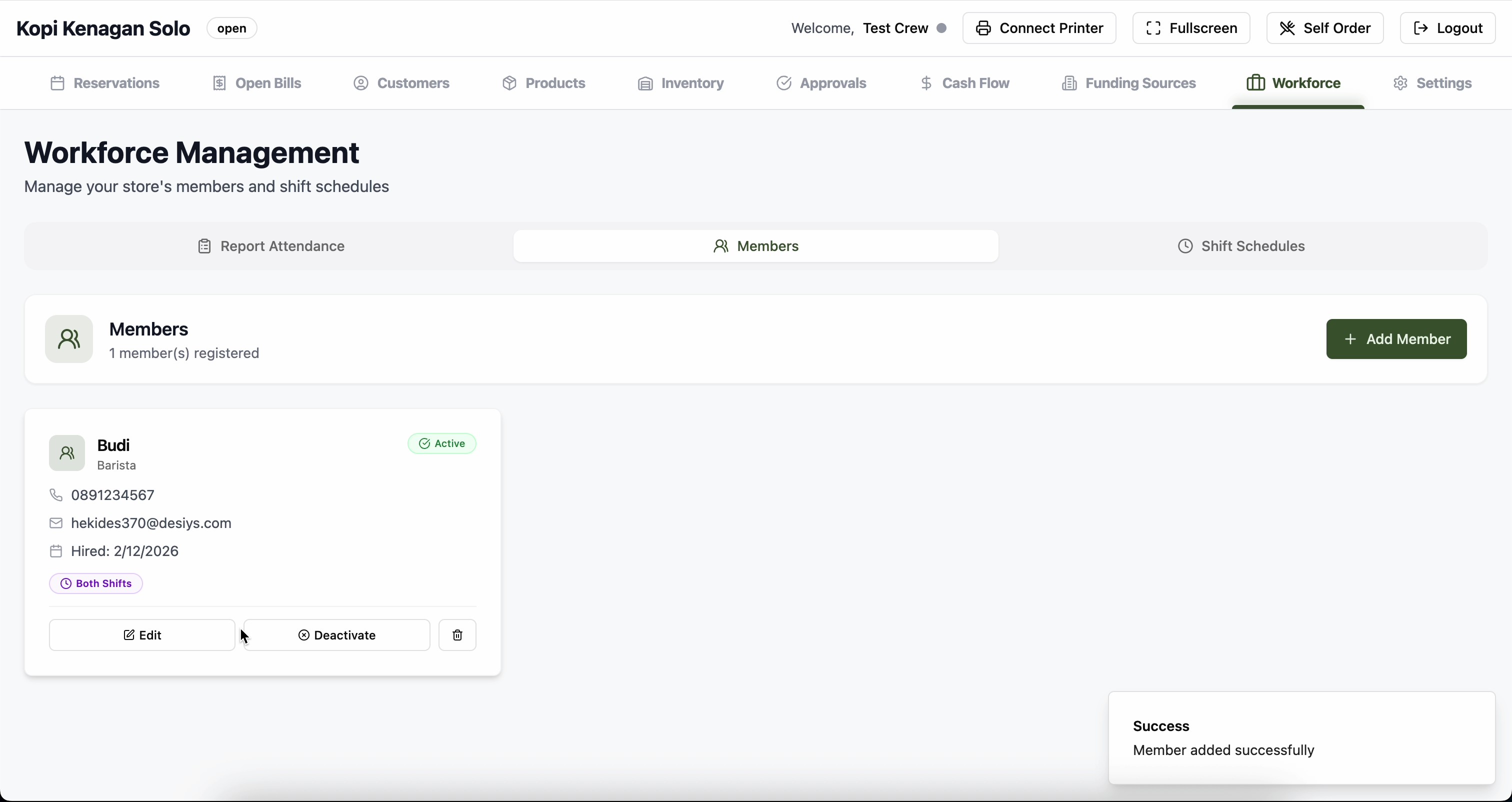Select the Members sub-tab

point(755,246)
